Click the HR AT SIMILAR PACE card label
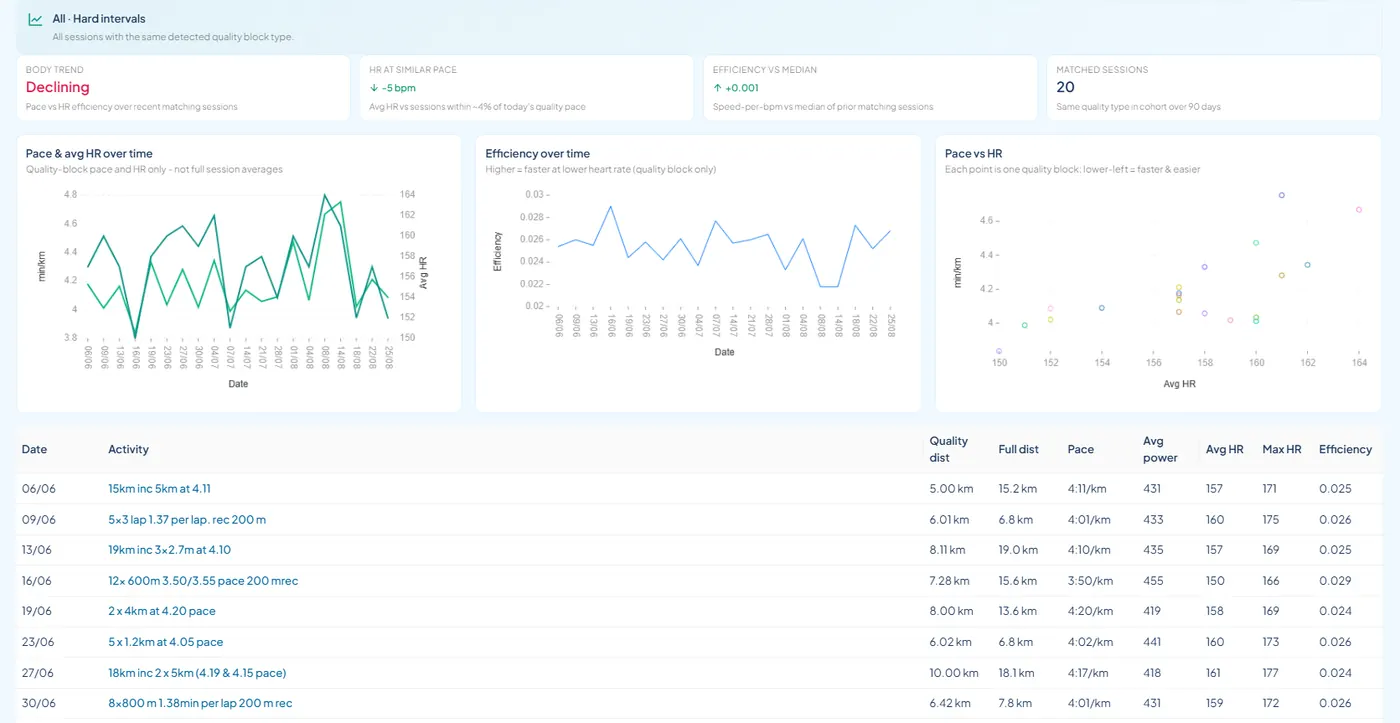 413,70
